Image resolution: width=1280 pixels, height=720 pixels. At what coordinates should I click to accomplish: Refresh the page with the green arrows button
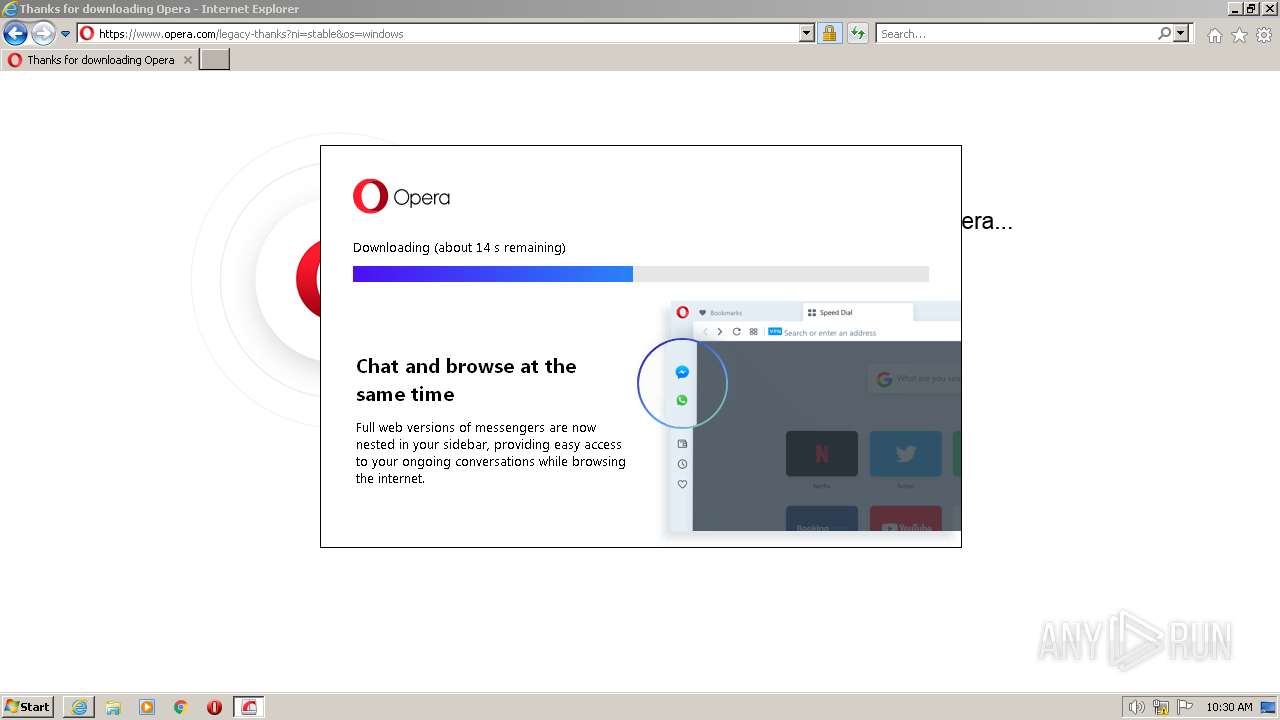[857, 33]
